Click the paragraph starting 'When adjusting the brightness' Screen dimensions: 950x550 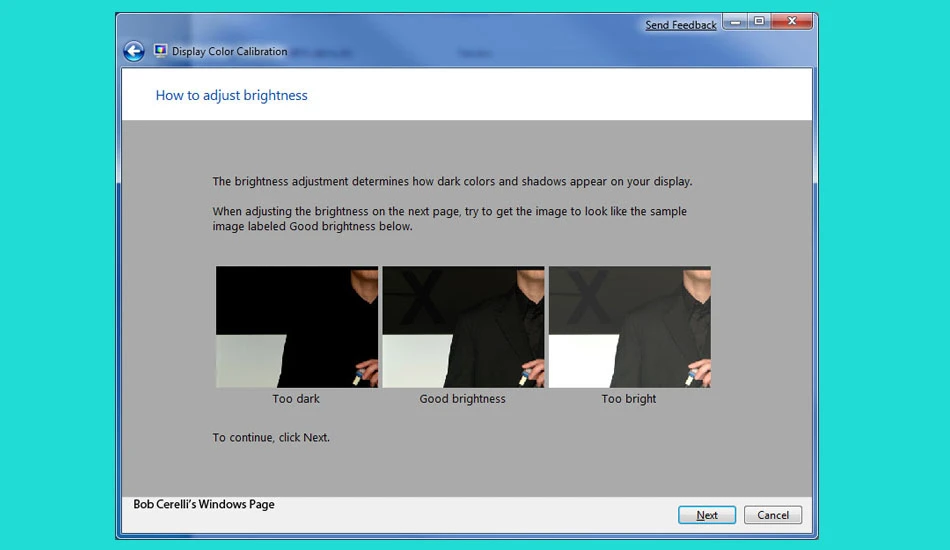pyautogui.click(x=450, y=219)
